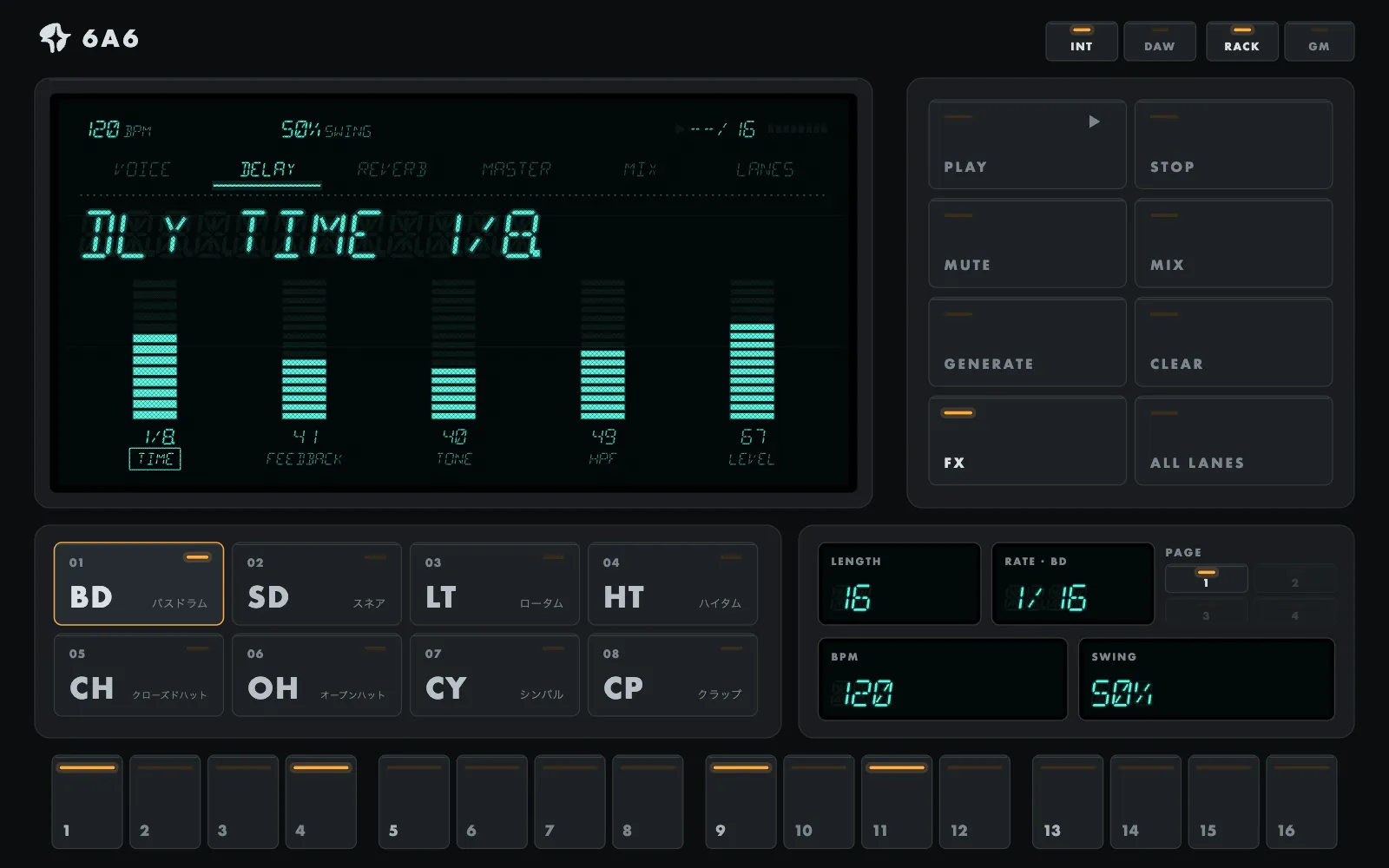This screenshot has width=1389, height=868.
Task: Select the 06 OH open hat voice
Action: pos(317,675)
